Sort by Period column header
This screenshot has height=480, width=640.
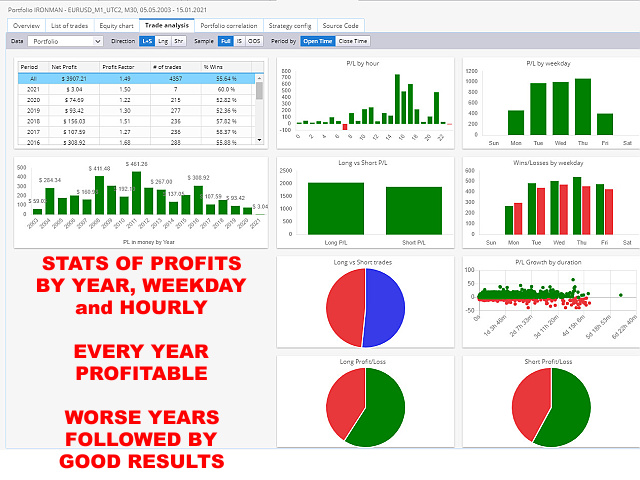(33, 67)
